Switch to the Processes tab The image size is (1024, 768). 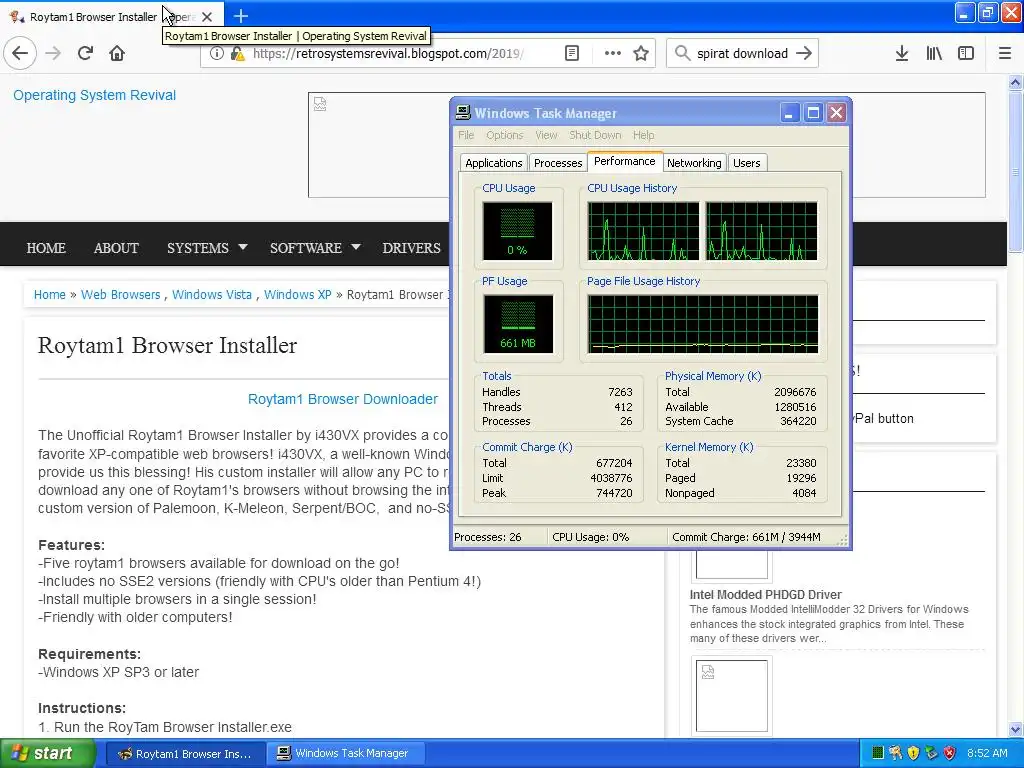pos(558,163)
